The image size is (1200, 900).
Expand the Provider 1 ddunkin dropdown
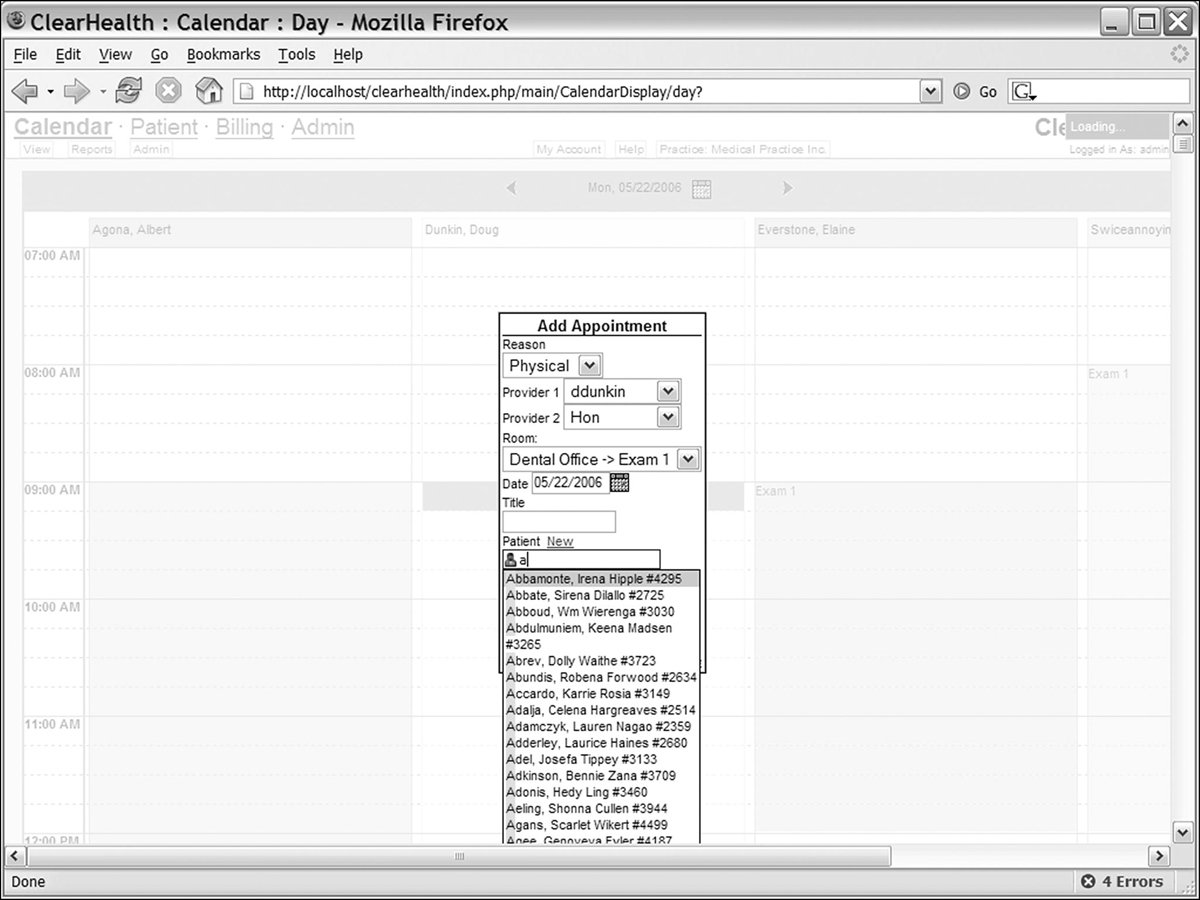668,392
